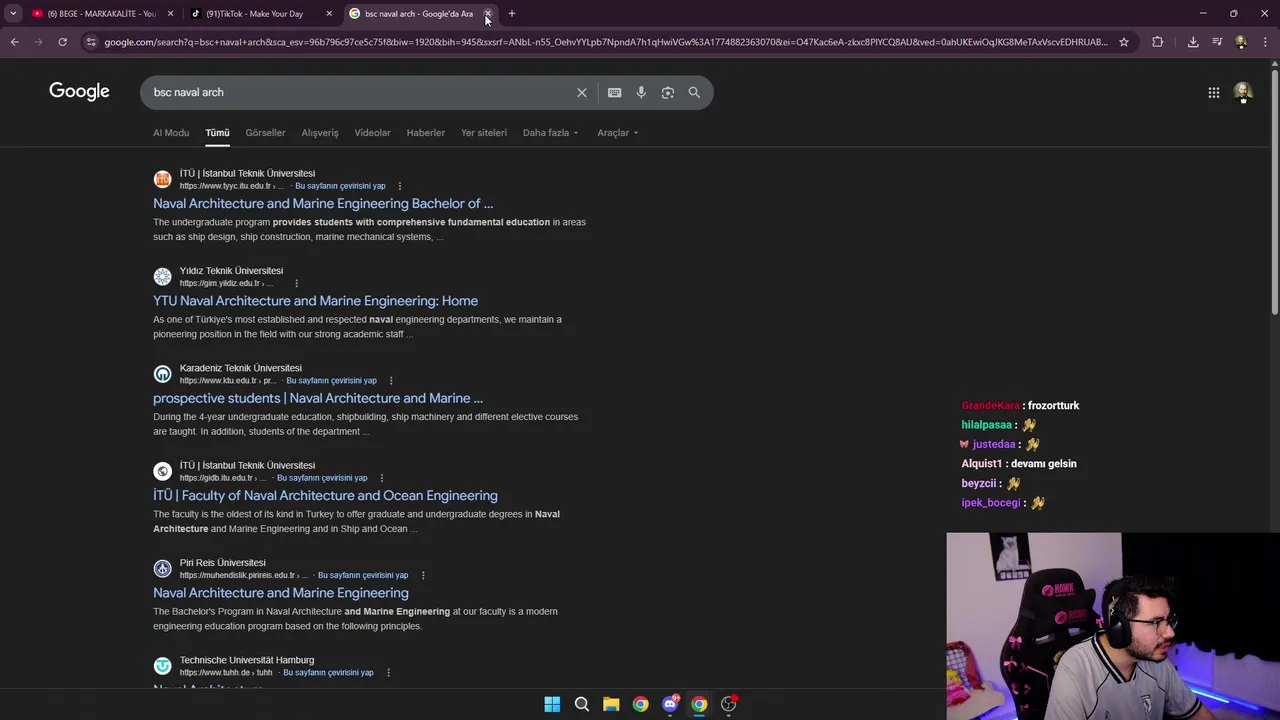Viewport: 1280px width, 720px height.
Task: Close the TikTok tab
Action: [329, 14]
